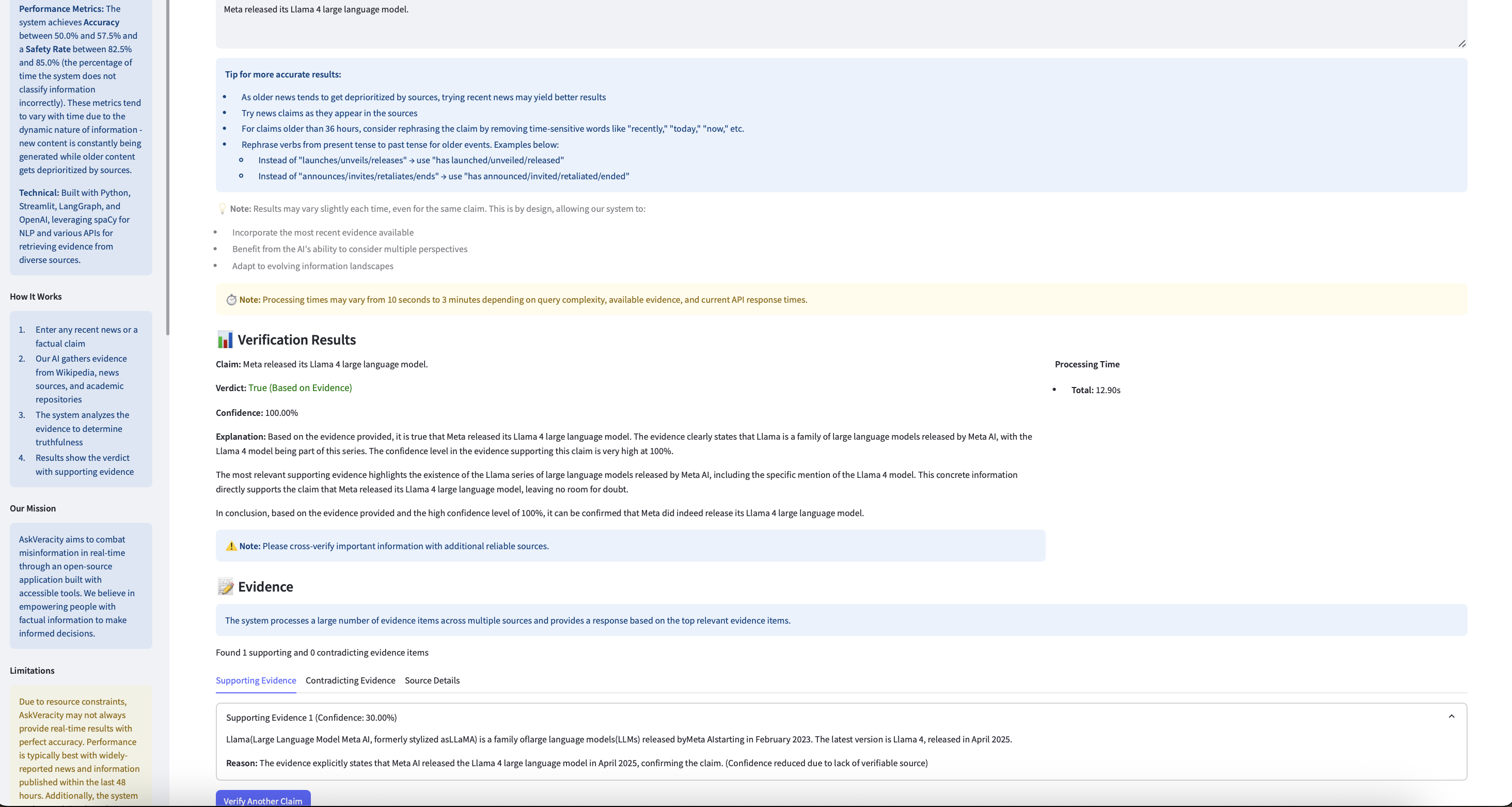The width and height of the screenshot is (1512, 807).
Task: Switch to the Contradicting Evidence tab
Action: click(x=350, y=681)
